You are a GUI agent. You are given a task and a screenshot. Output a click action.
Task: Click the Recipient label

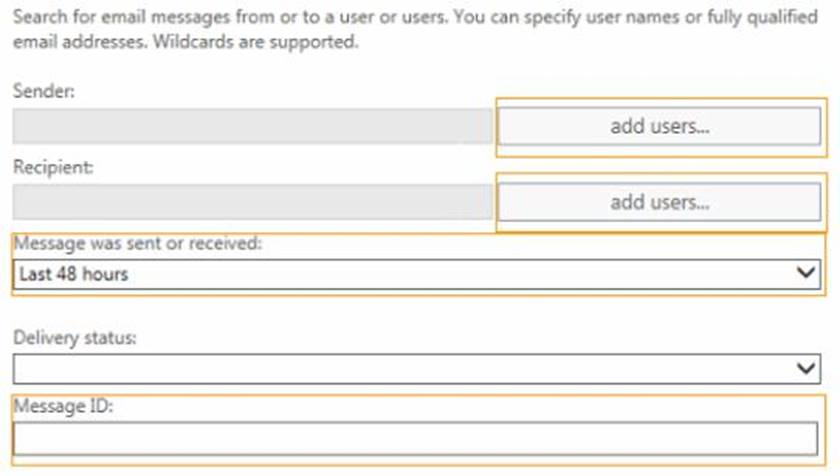tap(53, 167)
